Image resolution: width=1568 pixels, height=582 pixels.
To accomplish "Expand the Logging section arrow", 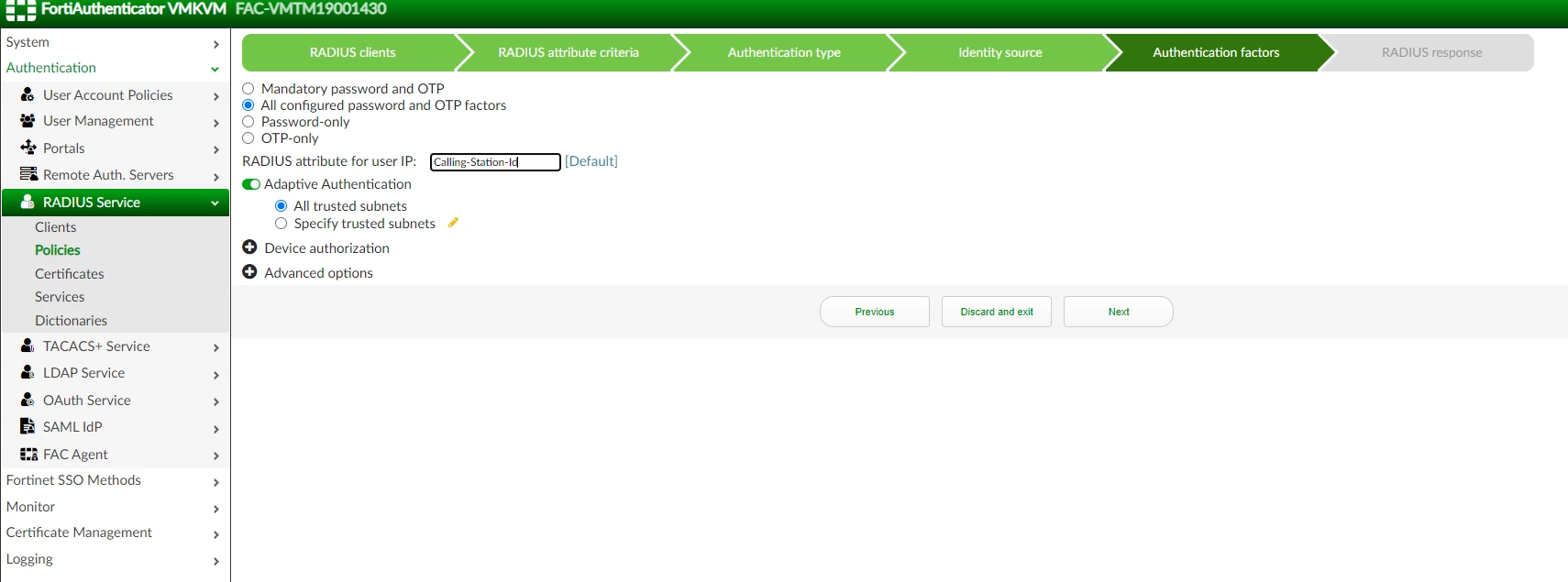I will point(215,561).
